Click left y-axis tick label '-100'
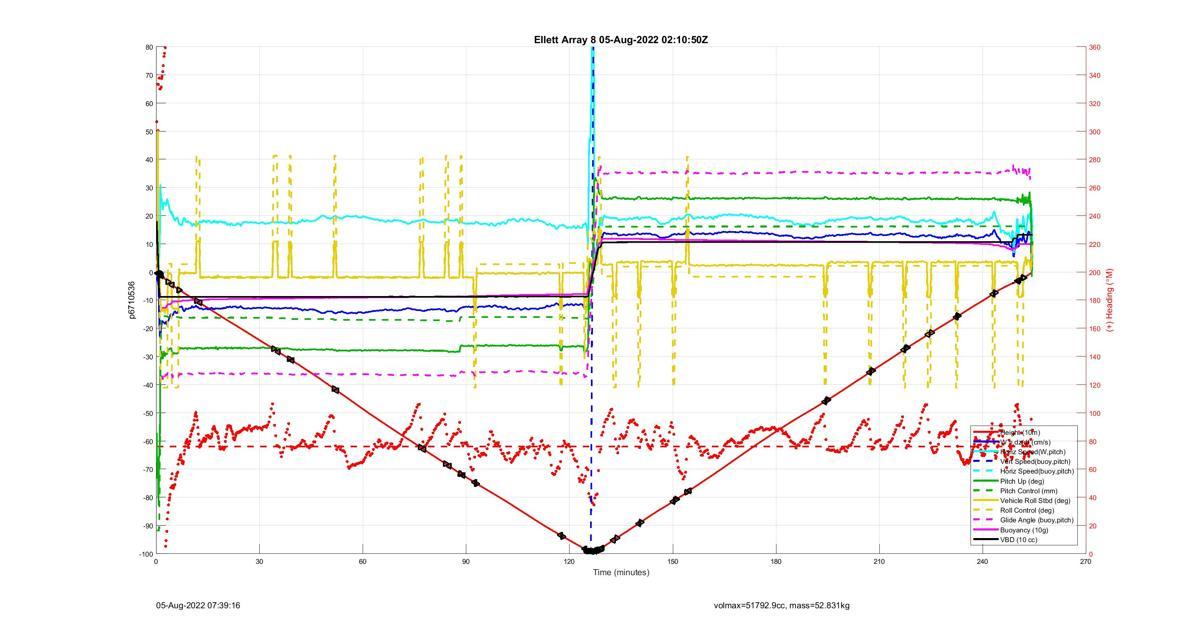The width and height of the screenshot is (1200, 622). point(145,554)
